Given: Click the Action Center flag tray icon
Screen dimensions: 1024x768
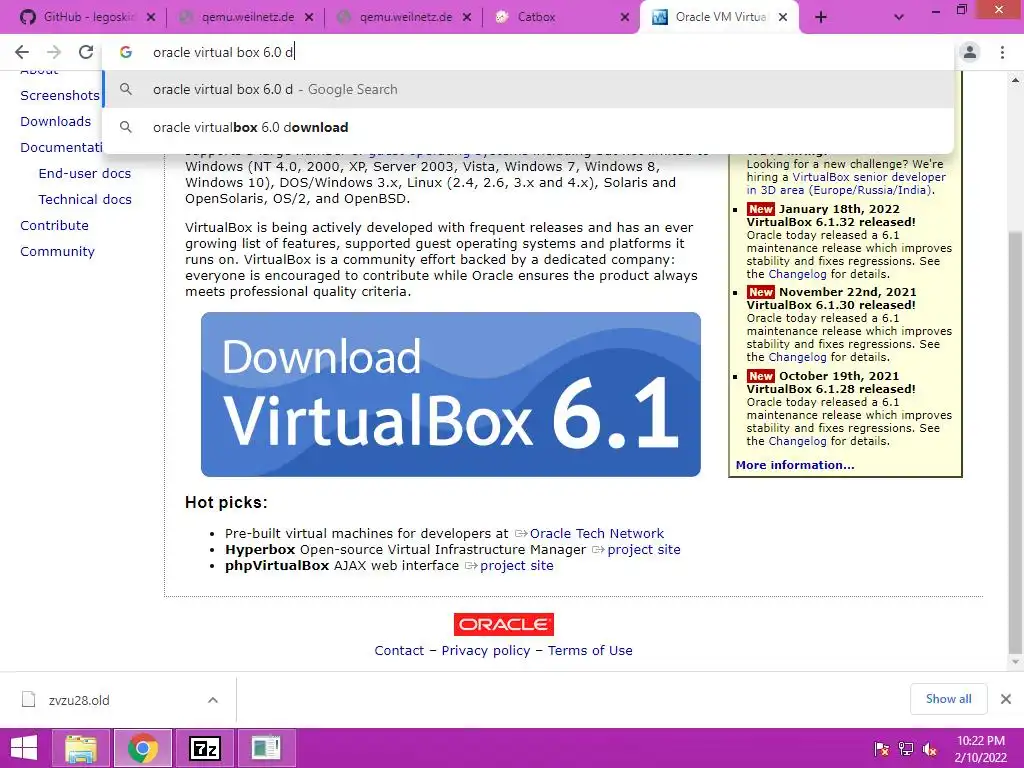Looking at the screenshot, I should tap(882, 749).
